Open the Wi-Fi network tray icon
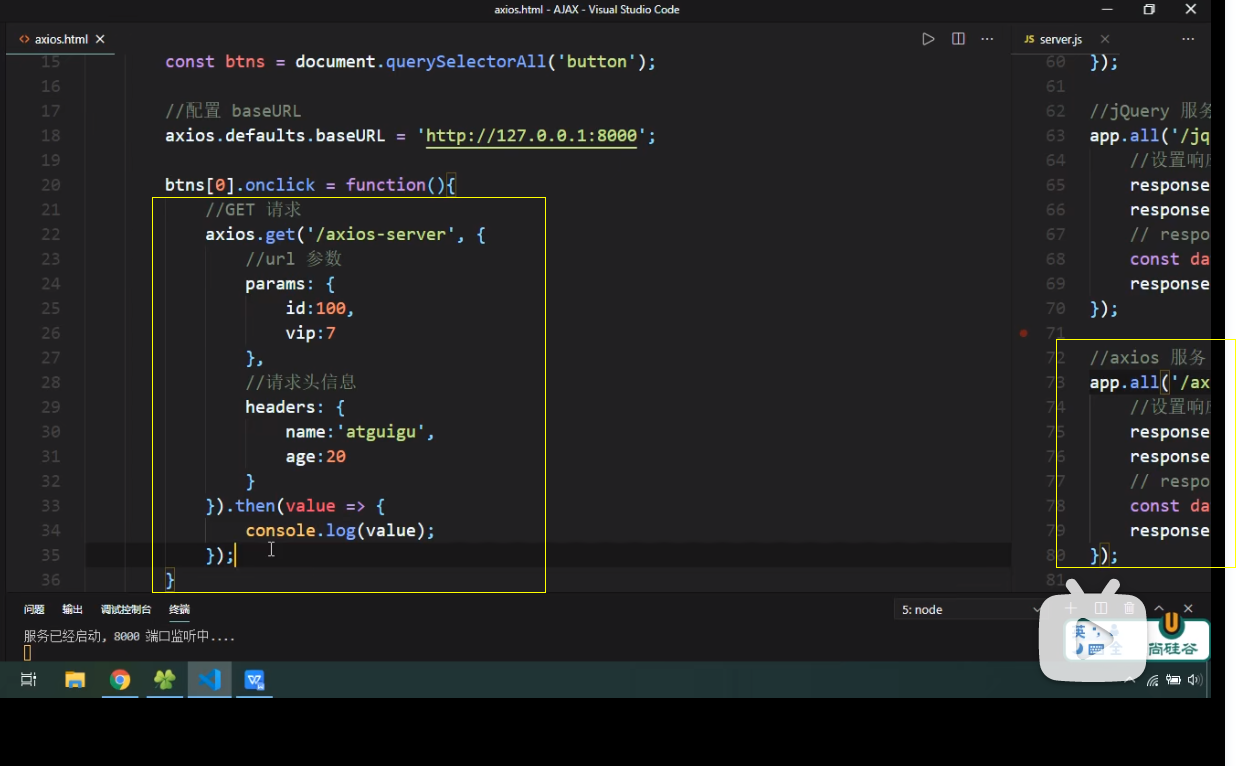 point(1152,680)
